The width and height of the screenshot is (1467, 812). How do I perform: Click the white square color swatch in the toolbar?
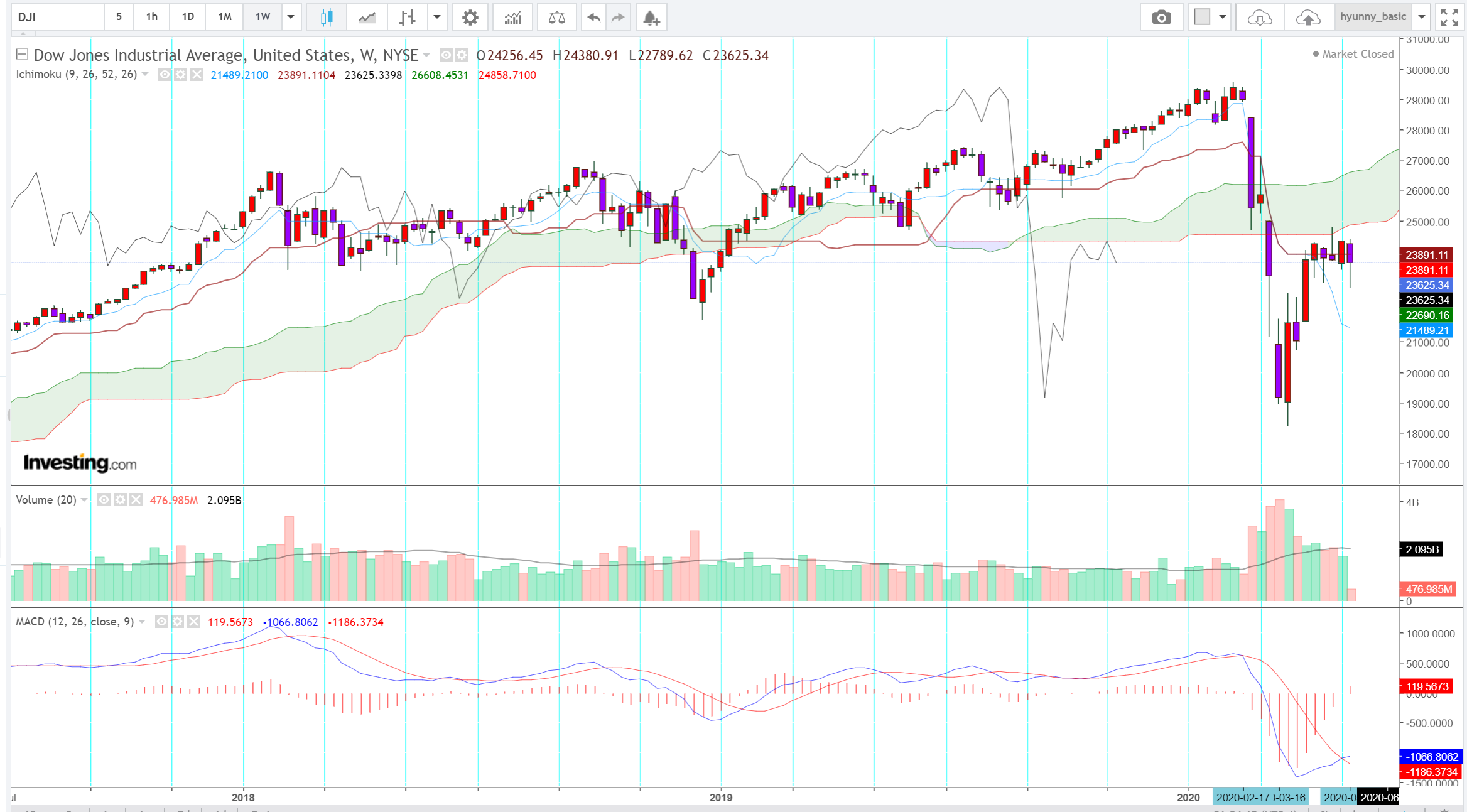coord(1202,17)
